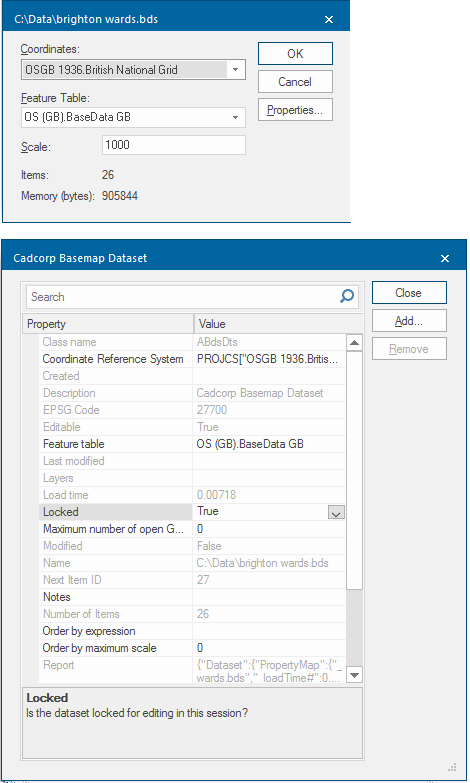470x783 pixels.
Task: Select the Maximum number of open G... row
Action: tap(192, 529)
